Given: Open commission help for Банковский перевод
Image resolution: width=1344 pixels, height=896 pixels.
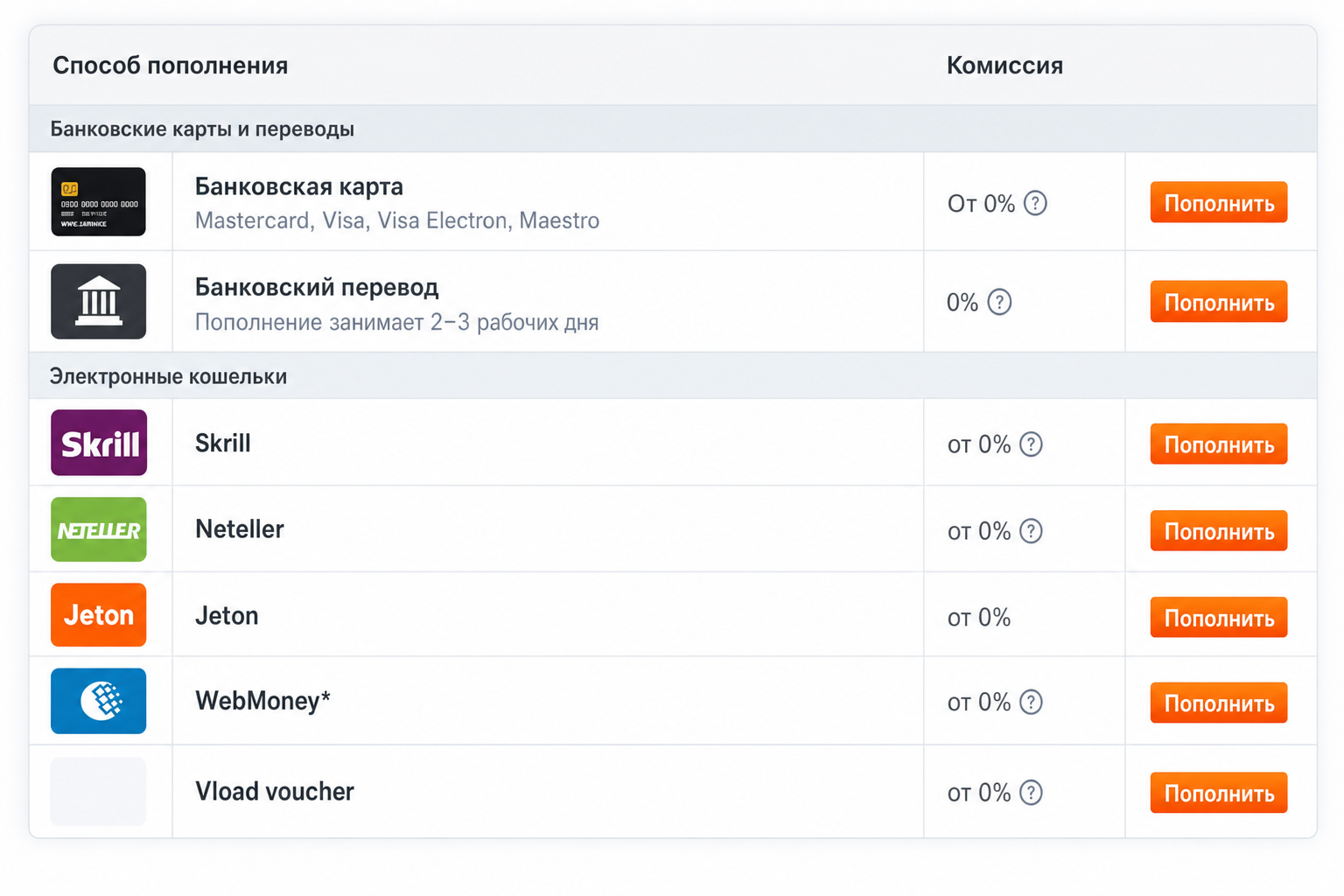Looking at the screenshot, I should coord(999,302).
